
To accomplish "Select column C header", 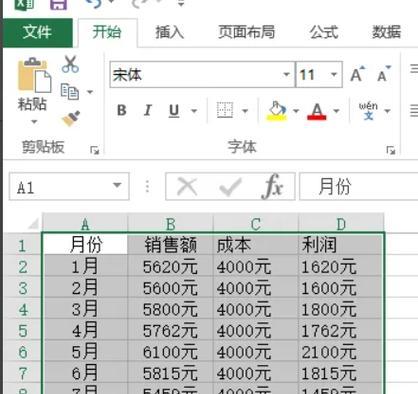I will (x=256, y=224).
